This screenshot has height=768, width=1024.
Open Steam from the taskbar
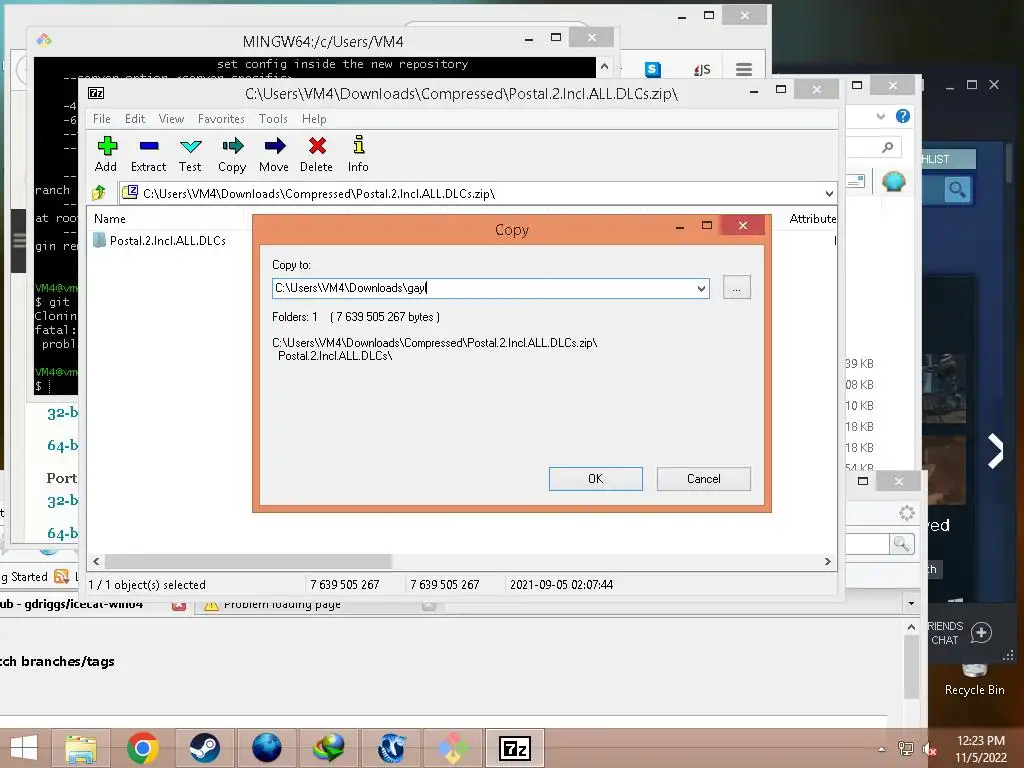(x=204, y=748)
